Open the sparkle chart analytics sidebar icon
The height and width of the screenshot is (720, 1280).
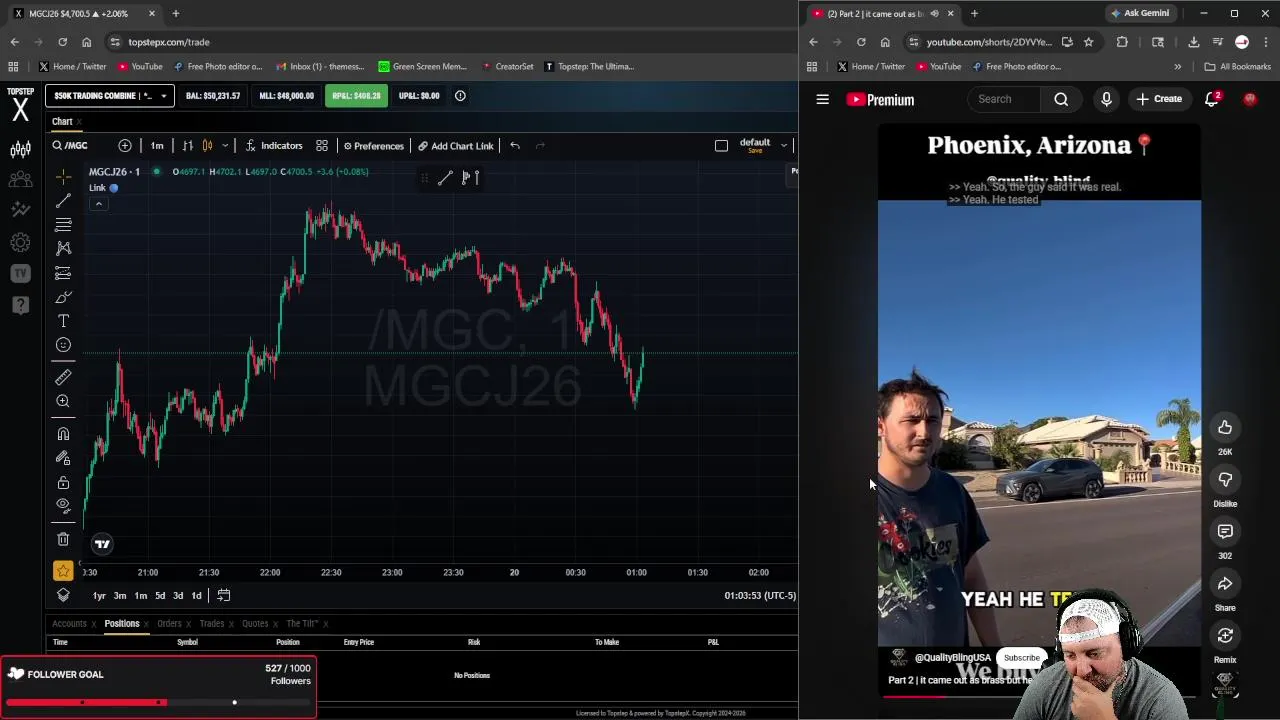click(20, 210)
